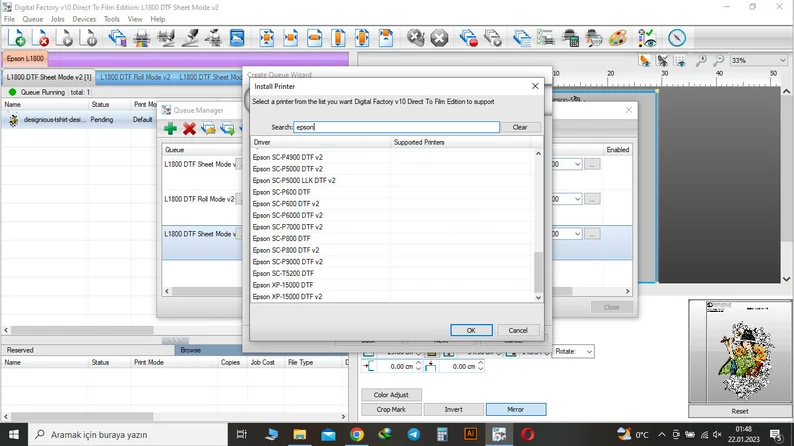The image size is (794, 446).
Task: Open the dropdown in the highlighted queue row
Action: pos(577,234)
